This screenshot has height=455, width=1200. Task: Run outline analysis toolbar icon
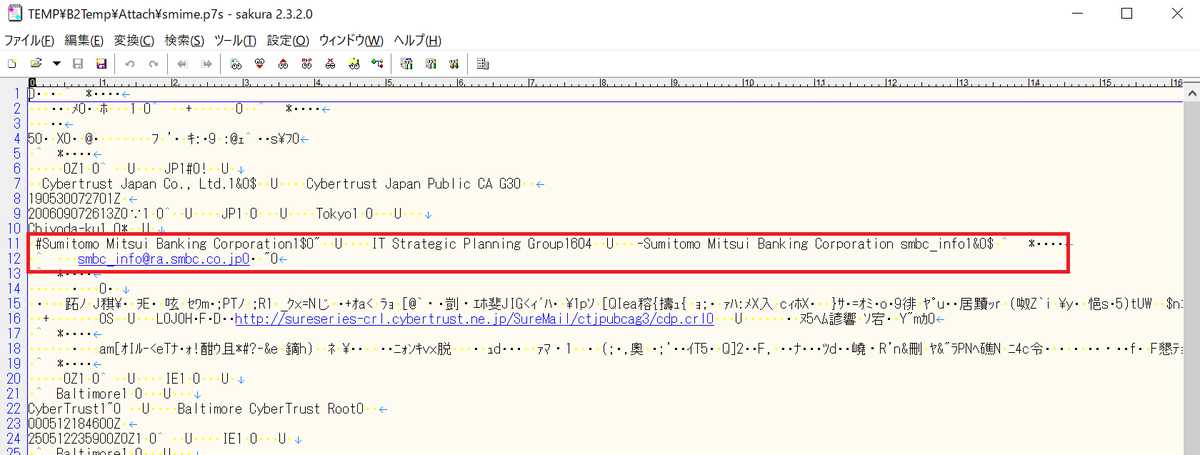[x=377, y=63]
